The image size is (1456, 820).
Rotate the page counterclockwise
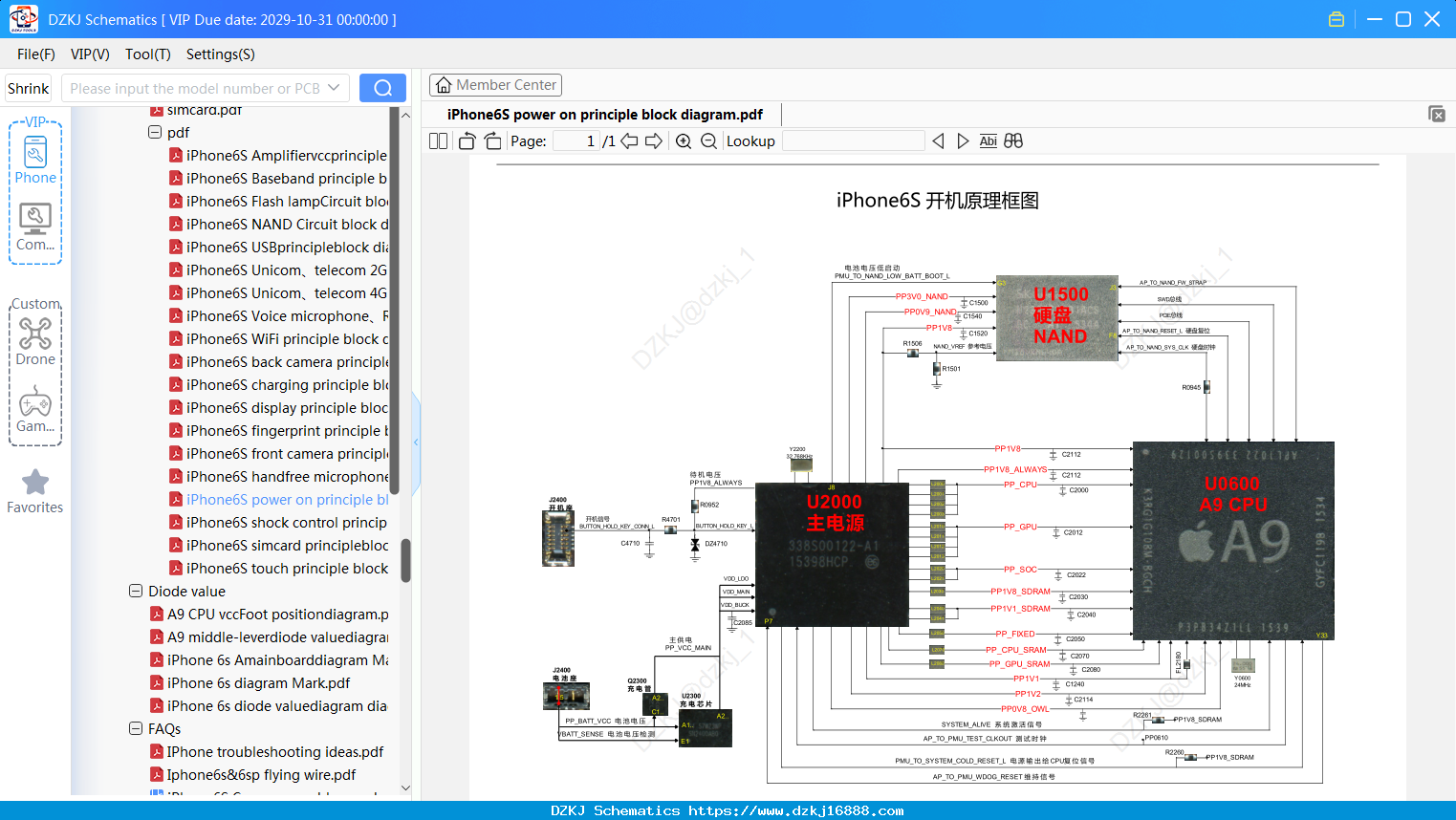point(467,141)
